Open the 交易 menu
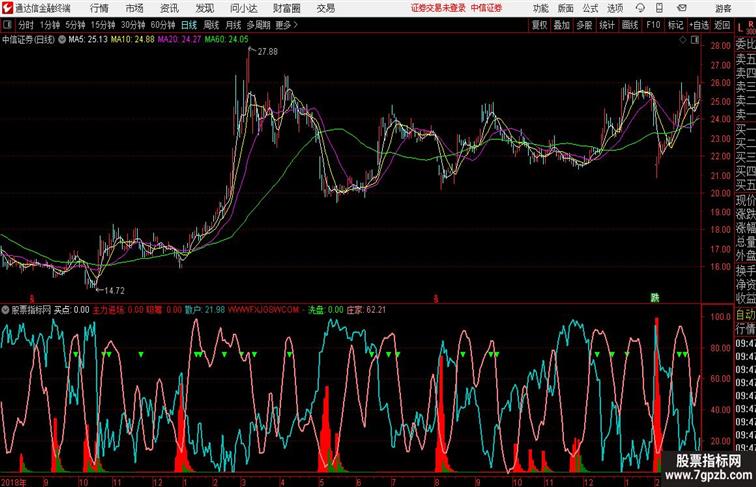 (326, 8)
